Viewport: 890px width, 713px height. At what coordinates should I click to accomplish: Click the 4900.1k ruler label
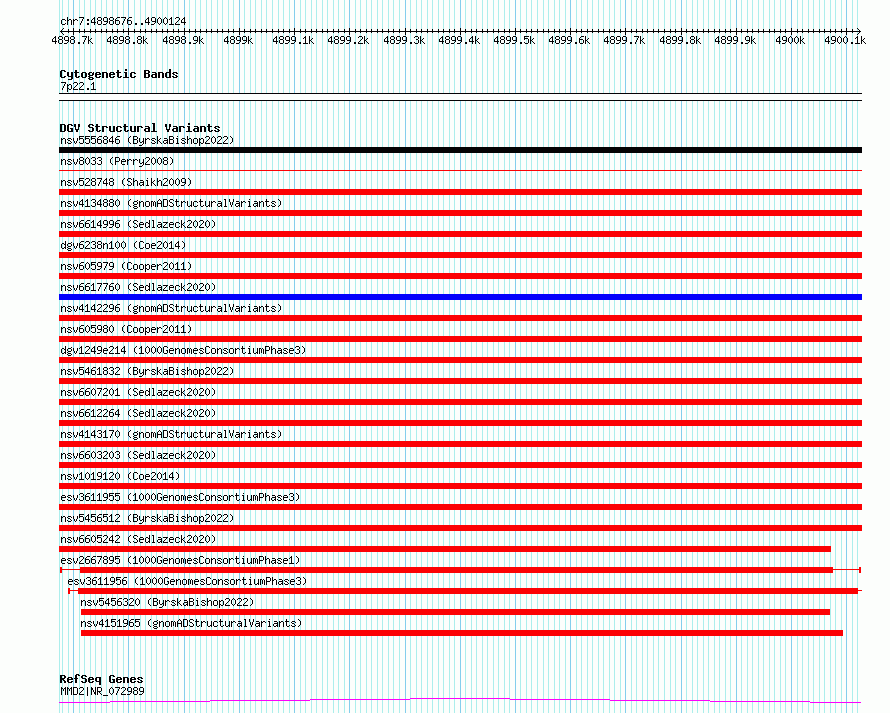click(x=845, y=40)
